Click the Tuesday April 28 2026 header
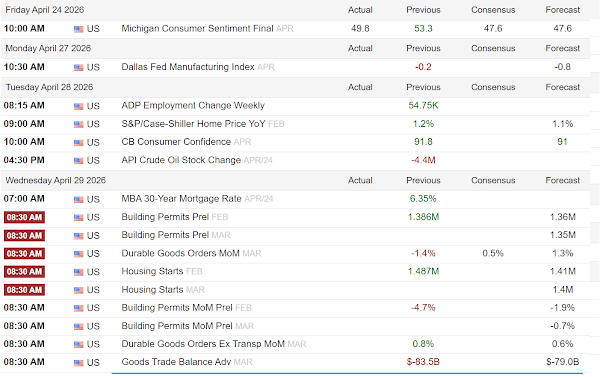Screen dimensions: 600x377 point(49,87)
